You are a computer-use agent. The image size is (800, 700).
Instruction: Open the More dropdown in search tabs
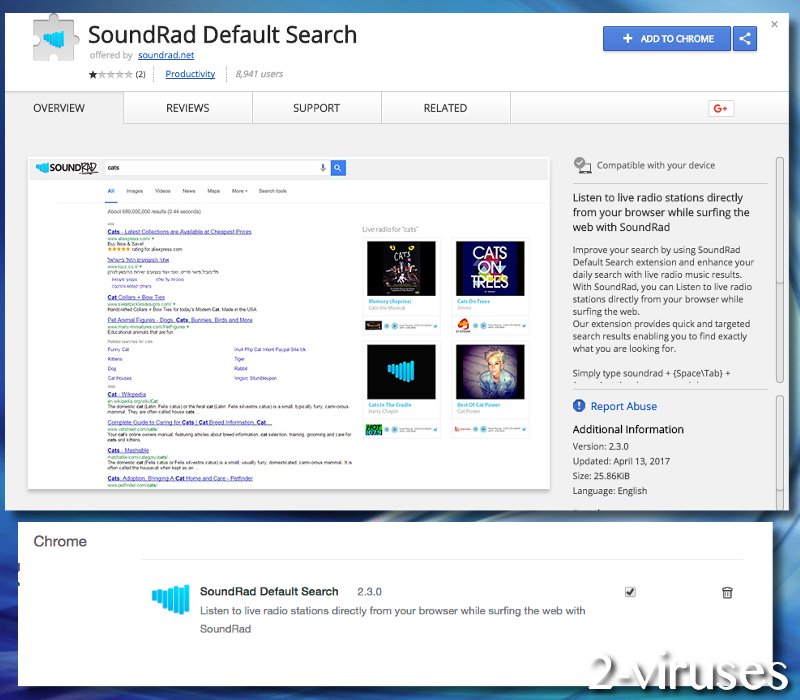click(x=239, y=190)
